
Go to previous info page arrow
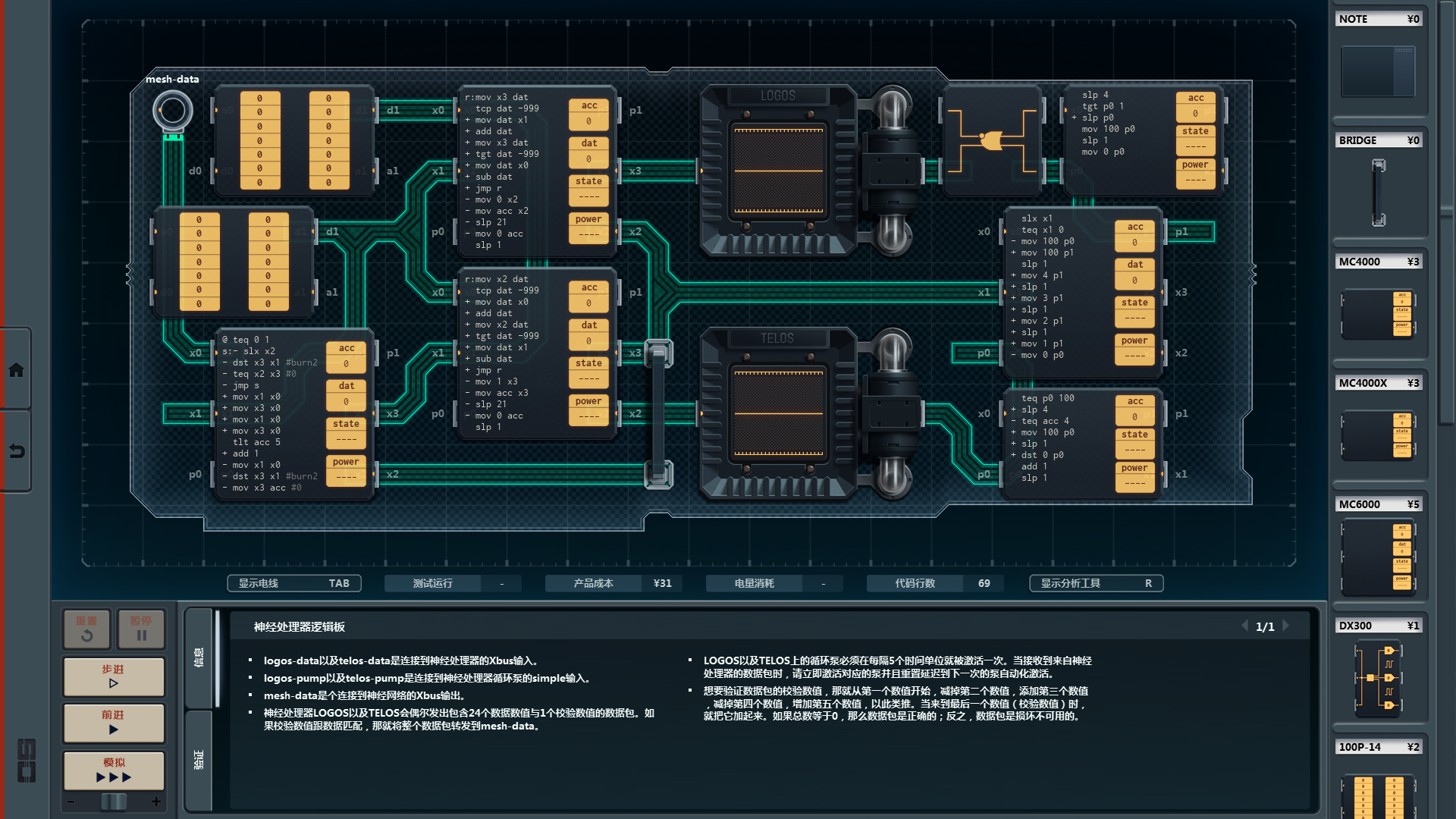pos(1244,626)
